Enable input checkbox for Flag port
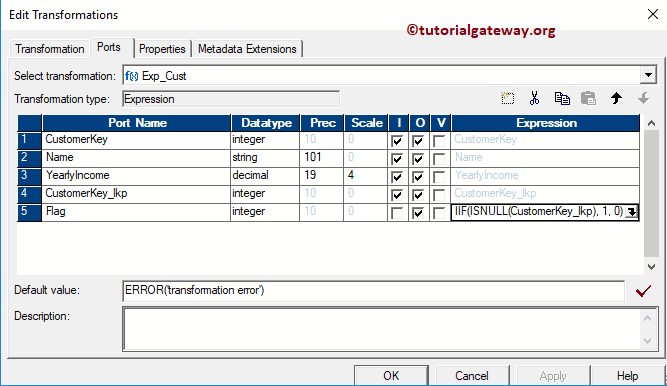The height and width of the screenshot is (386, 667). 397,213
